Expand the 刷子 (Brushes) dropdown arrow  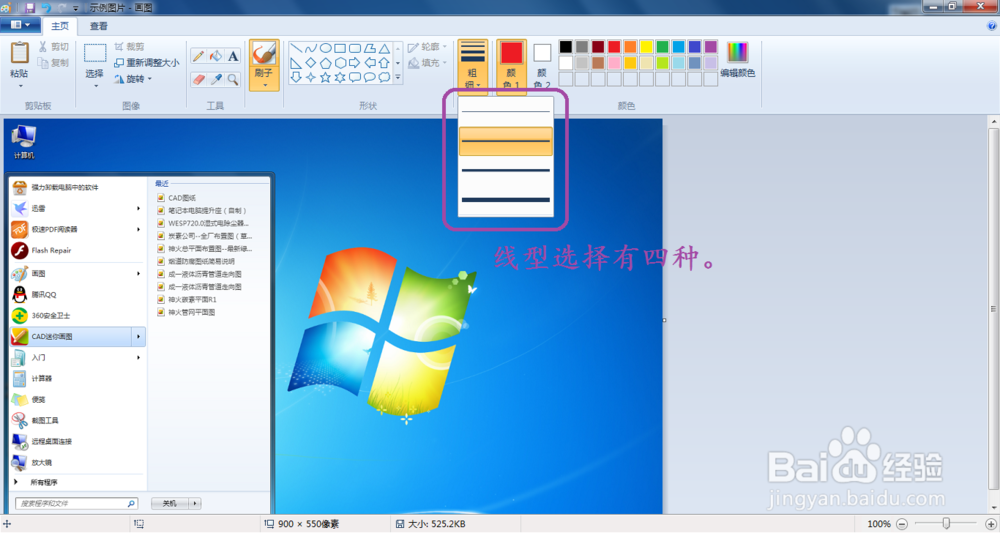pos(264,85)
